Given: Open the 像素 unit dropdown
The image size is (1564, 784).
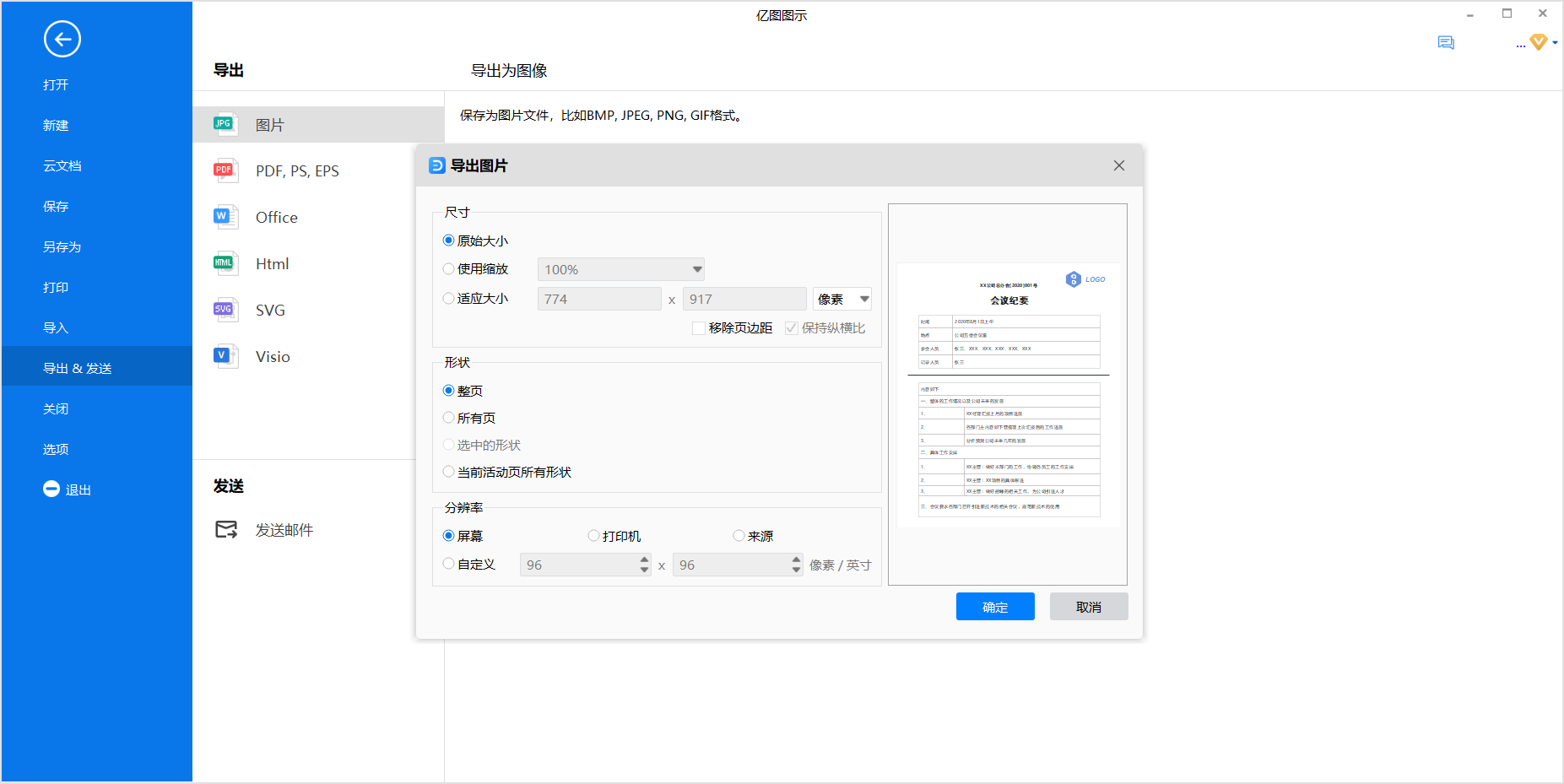Looking at the screenshot, I should (x=842, y=299).
